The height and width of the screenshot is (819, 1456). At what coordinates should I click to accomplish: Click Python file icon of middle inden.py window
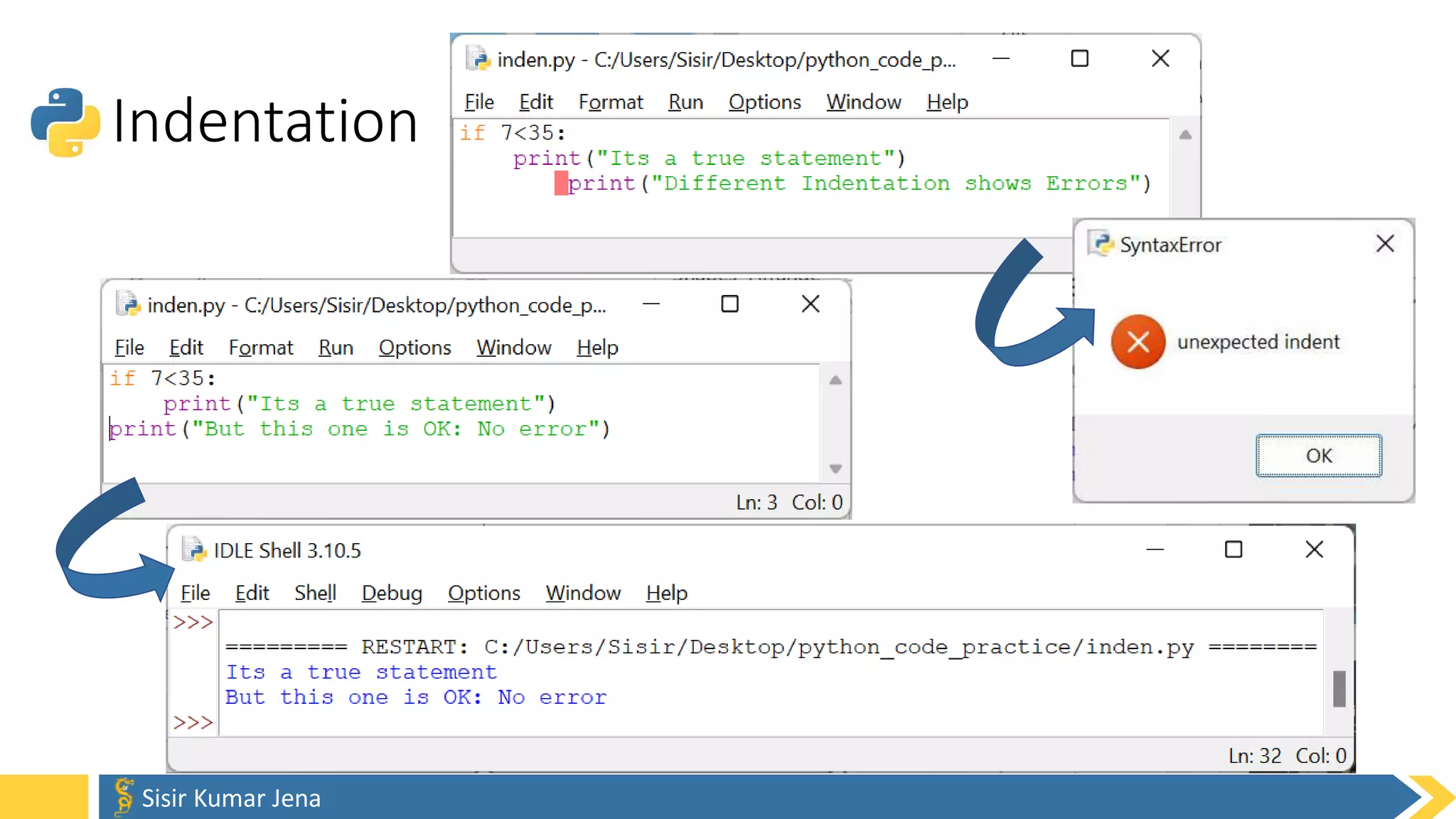[129, 304]
